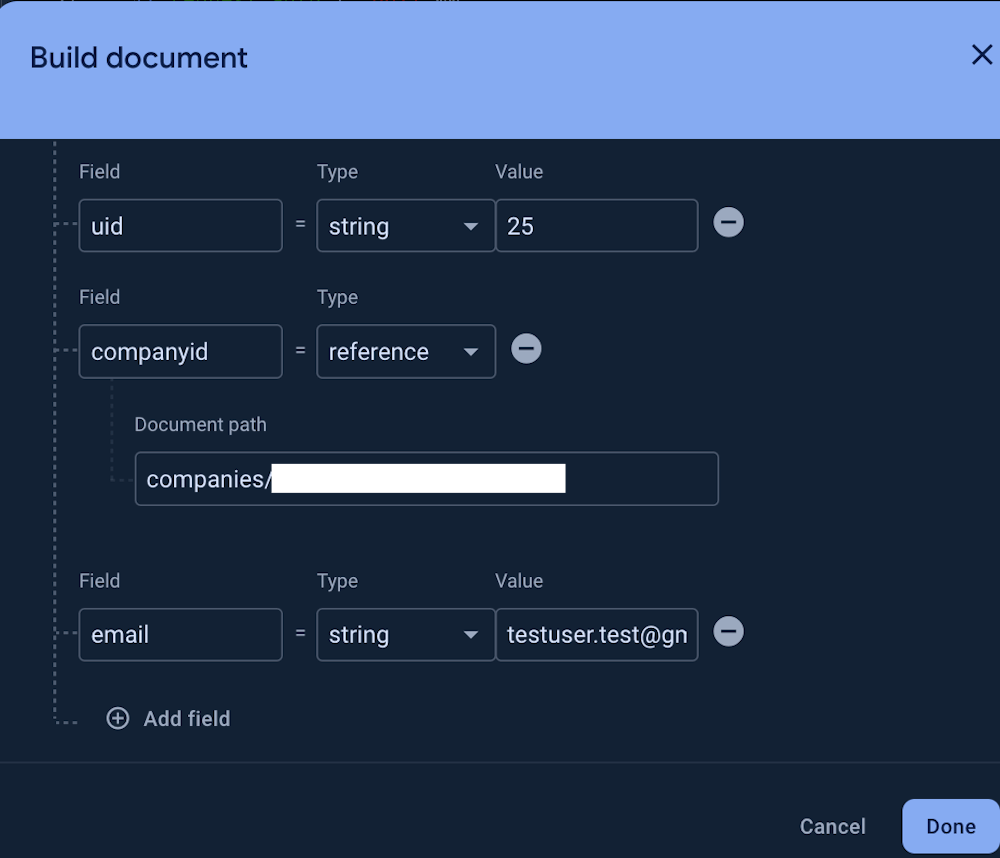Click the Add field text label
This screenshot has height=858, width=1000.
click(187, 718)
